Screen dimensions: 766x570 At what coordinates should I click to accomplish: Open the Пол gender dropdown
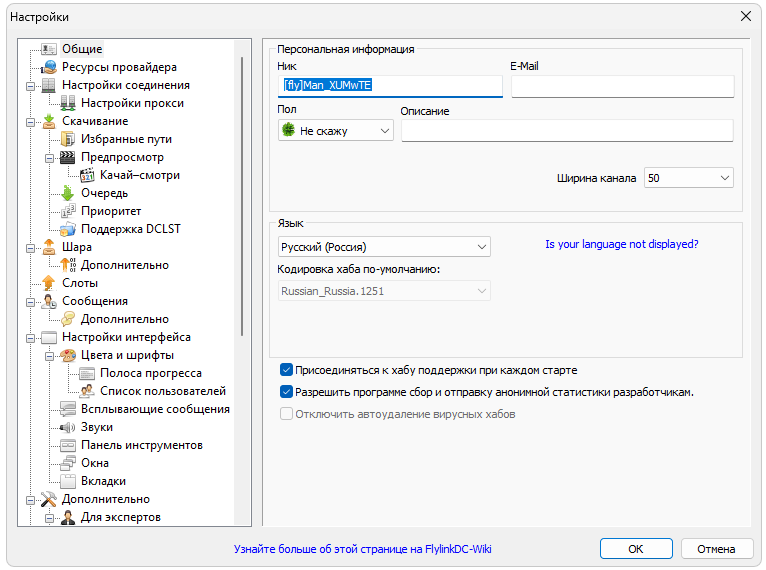336,131
